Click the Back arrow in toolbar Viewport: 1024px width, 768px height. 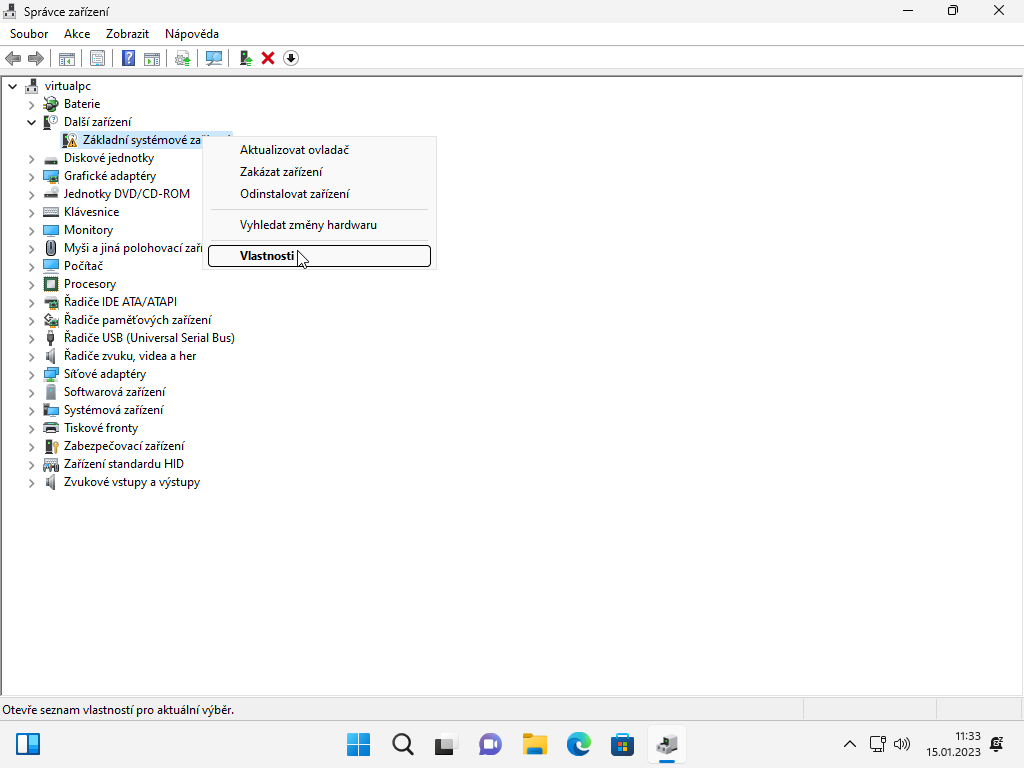pos(13,58)
